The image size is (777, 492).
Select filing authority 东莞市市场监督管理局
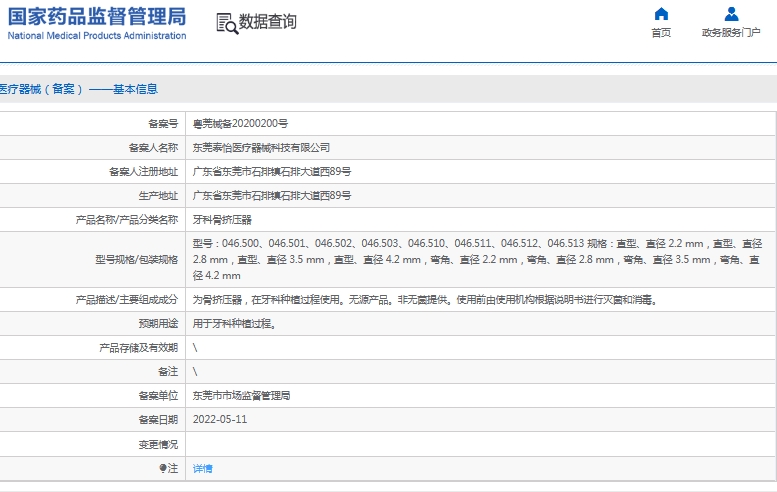(x=241, y=395)
